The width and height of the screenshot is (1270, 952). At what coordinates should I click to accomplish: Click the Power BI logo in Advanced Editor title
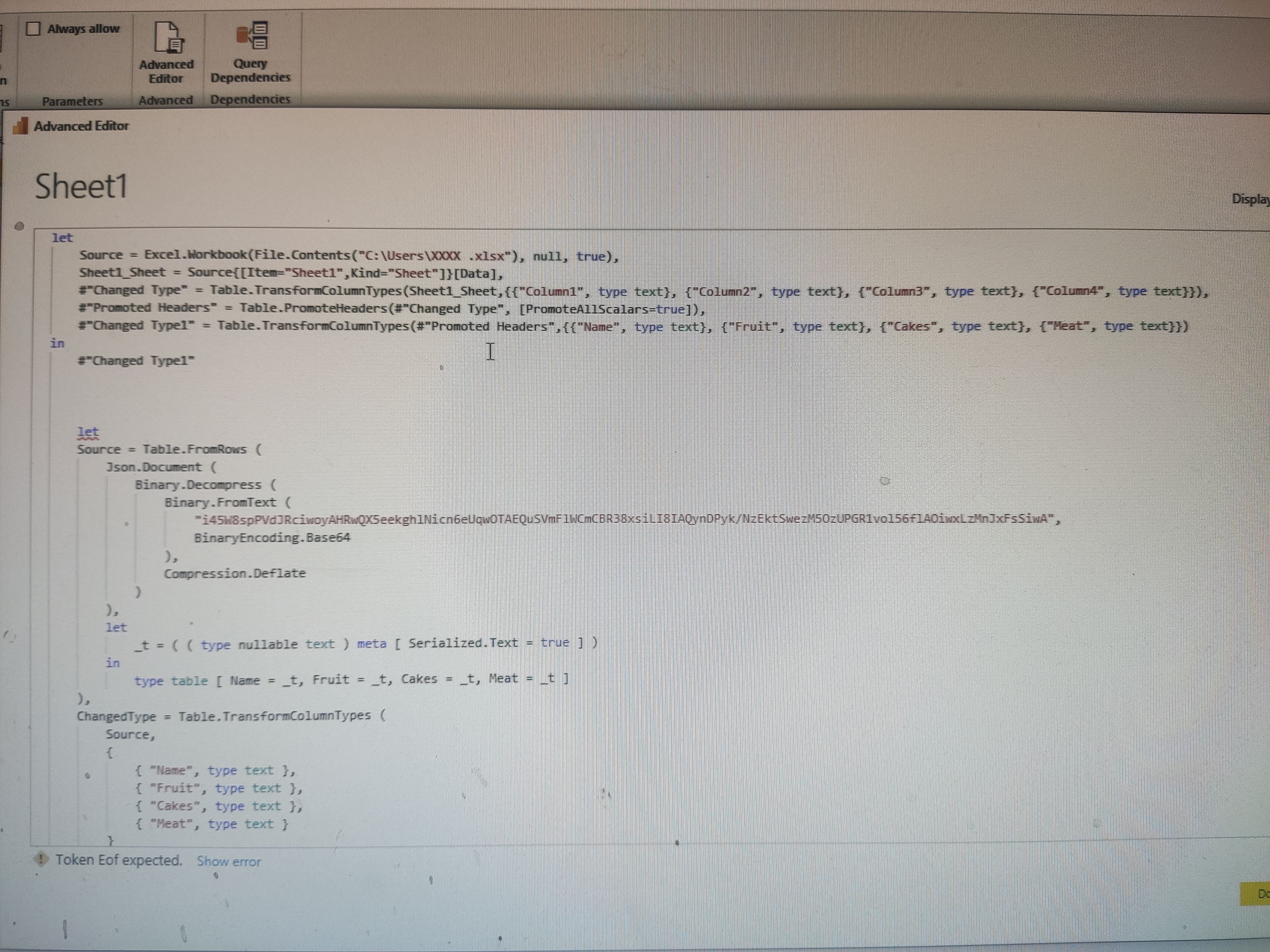pyautogui.click(x=21, y=126)
